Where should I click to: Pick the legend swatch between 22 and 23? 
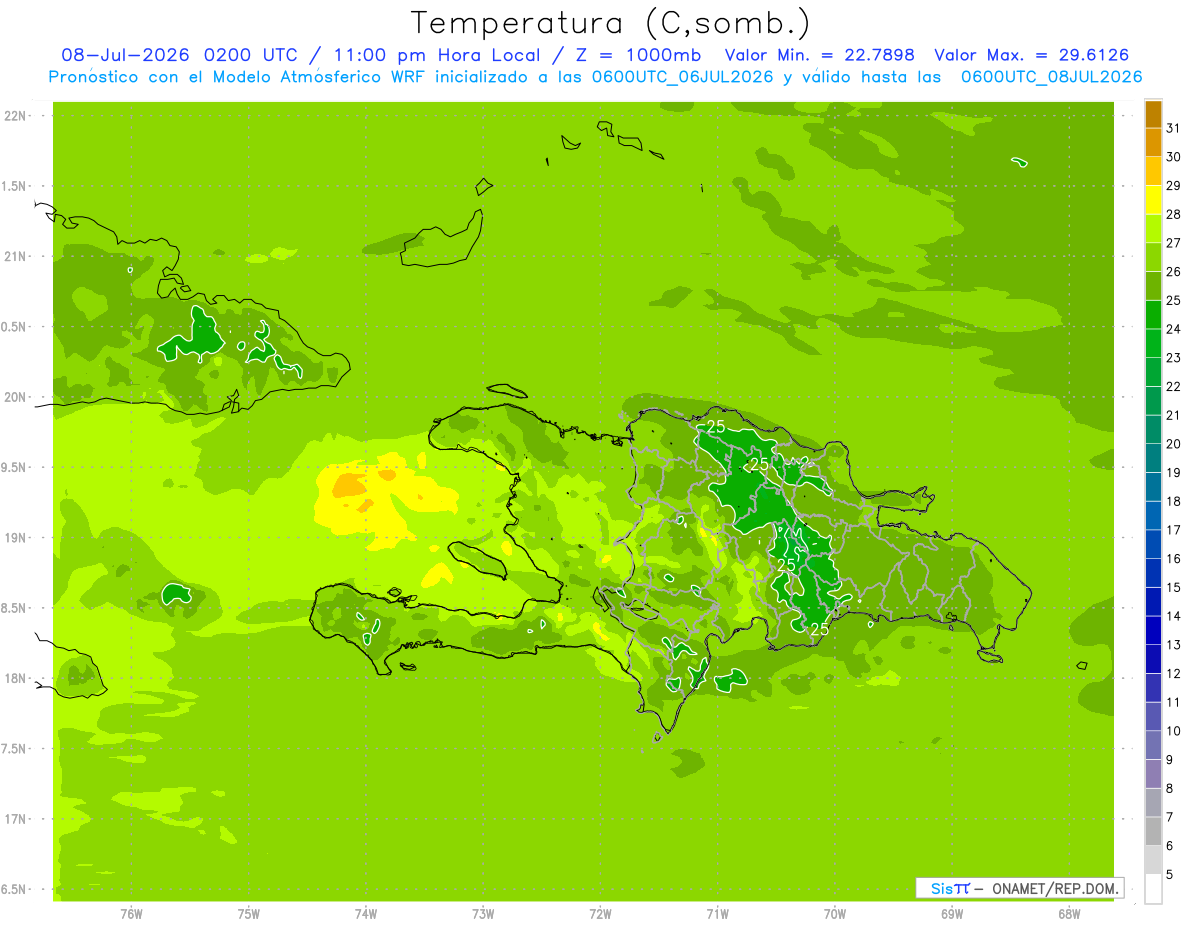[1153, 372]
